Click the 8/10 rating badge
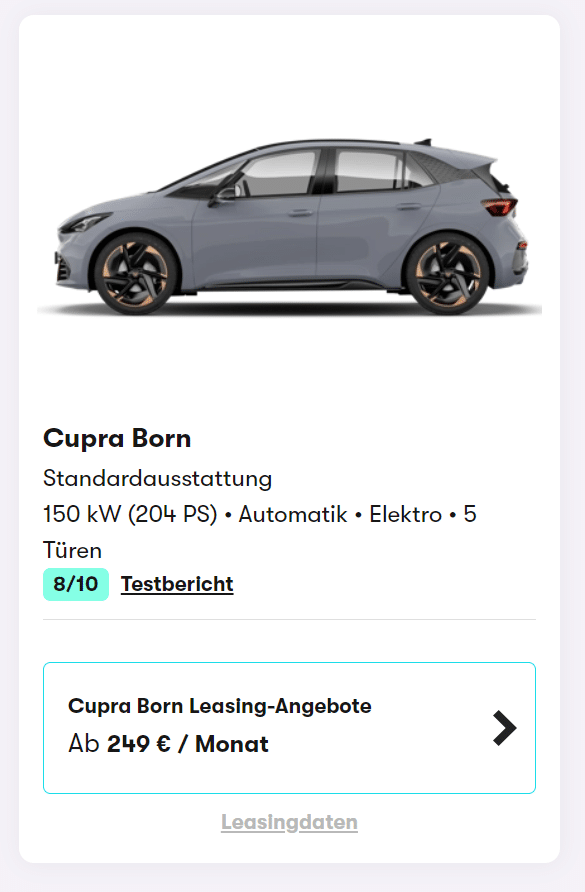The width and height of the screenshot is (585, 892). click(x=76, y=584)
